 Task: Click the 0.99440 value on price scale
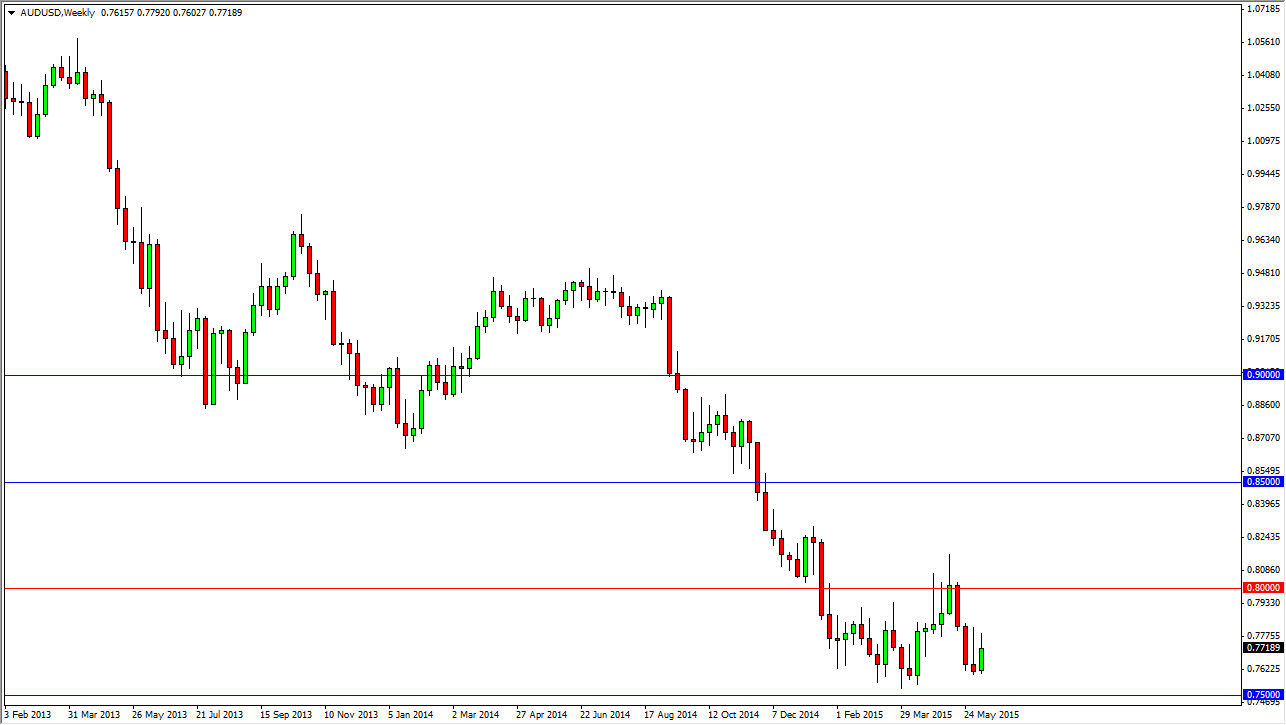pyautogui.click(x=1264, y=174)
